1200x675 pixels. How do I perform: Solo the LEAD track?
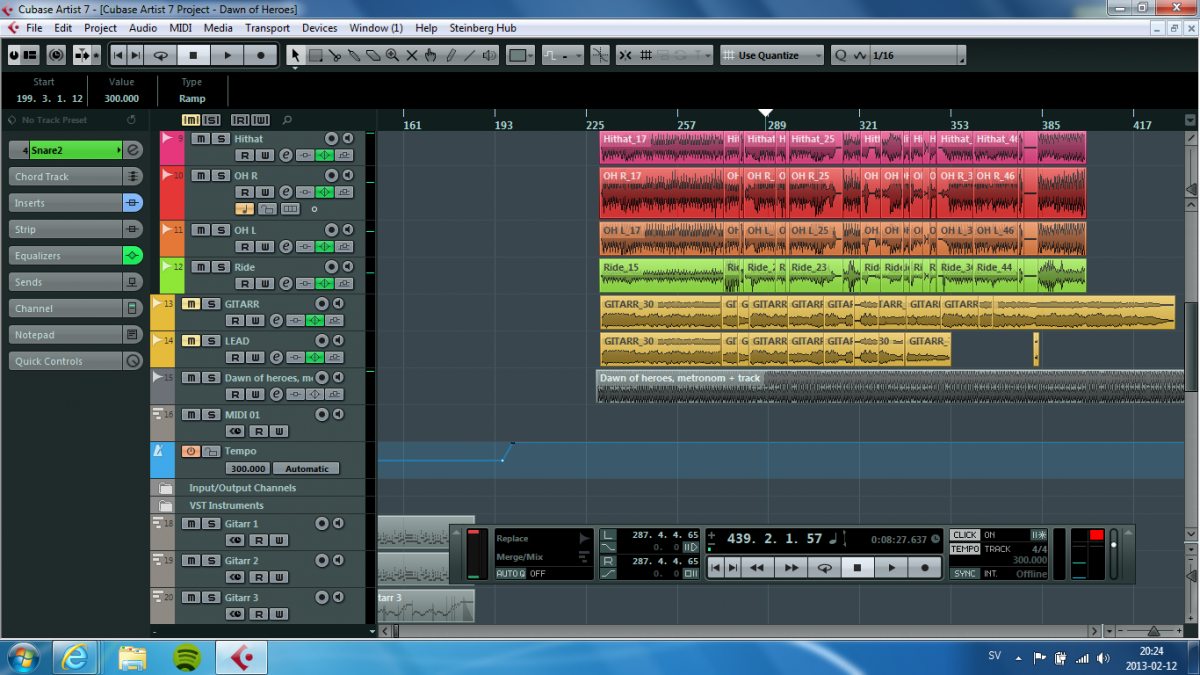(x=211, y=341)
